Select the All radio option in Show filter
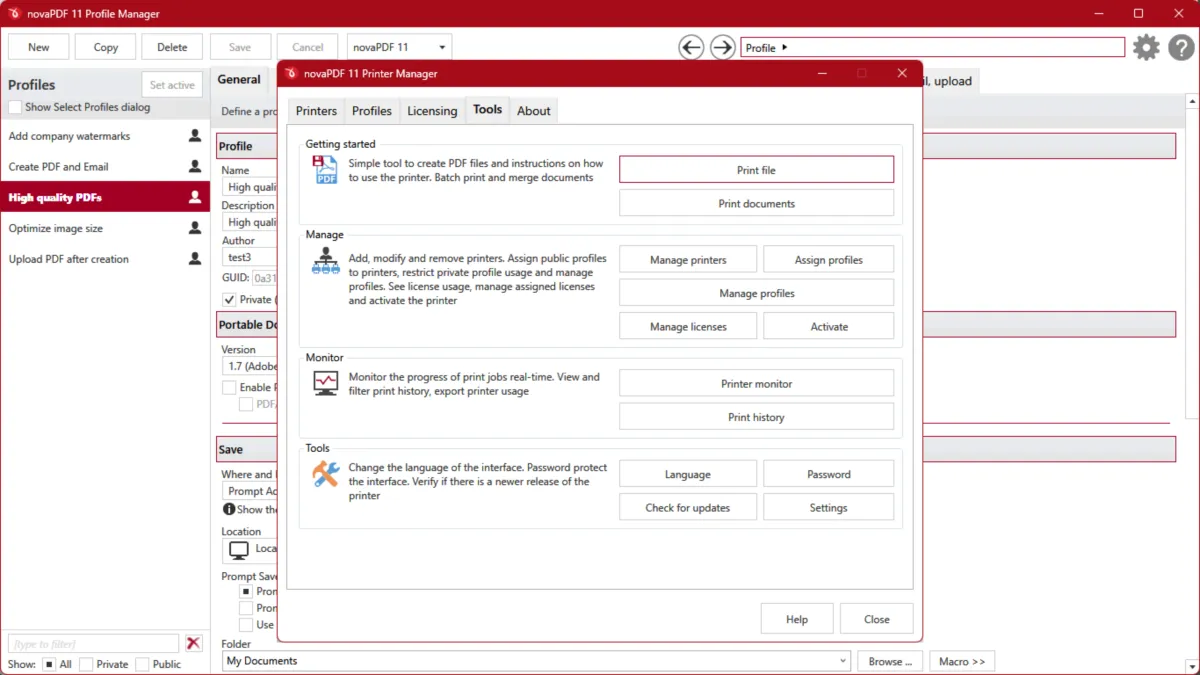Viewport: 1200px width, 675px height. coord(48,664)
